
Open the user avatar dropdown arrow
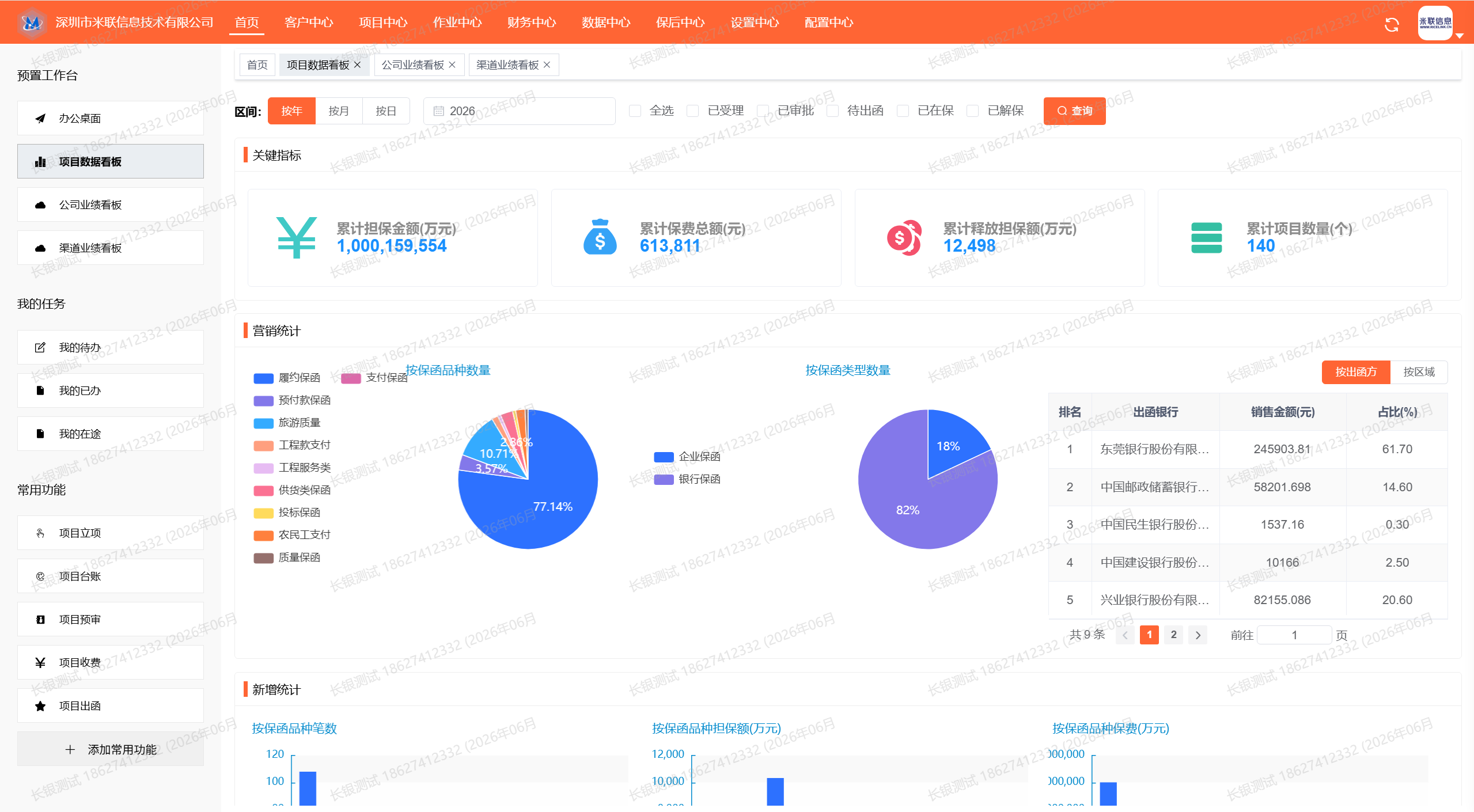click(1460, 36)
